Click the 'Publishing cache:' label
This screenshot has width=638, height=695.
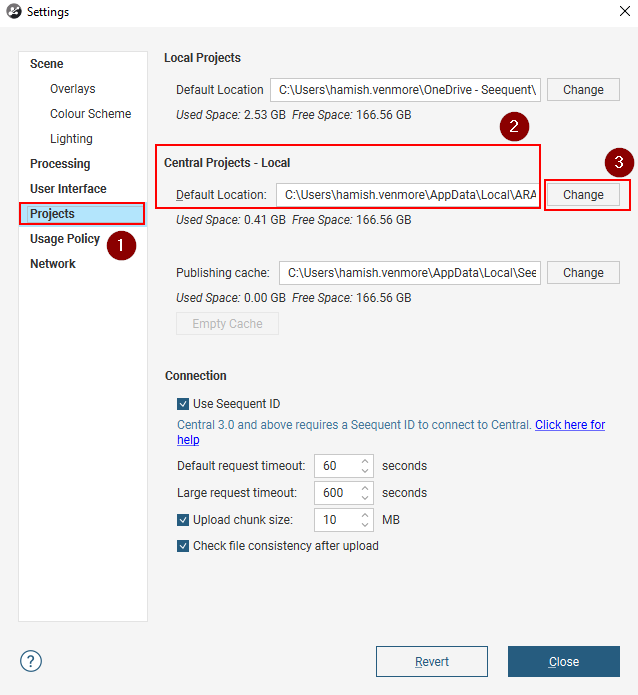[x=223, y=273]
